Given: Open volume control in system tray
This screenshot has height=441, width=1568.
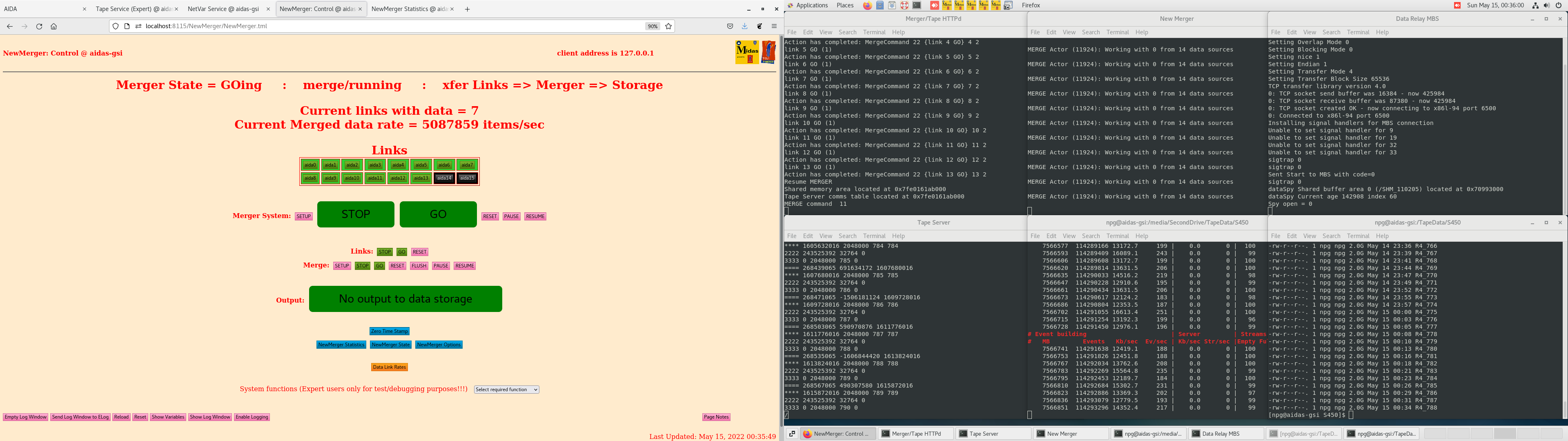Looking at the screenshot, I should tap(1547, 5).
